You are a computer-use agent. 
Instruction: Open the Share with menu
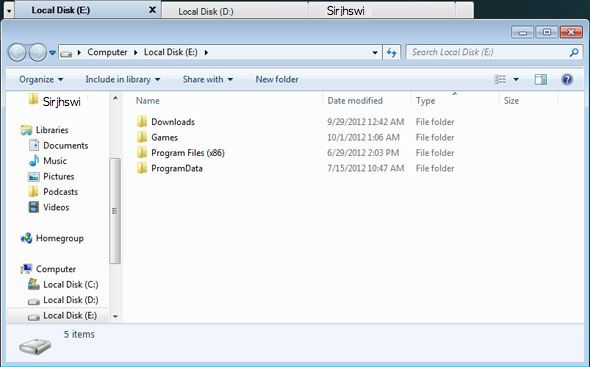click(x=208, y=79)
